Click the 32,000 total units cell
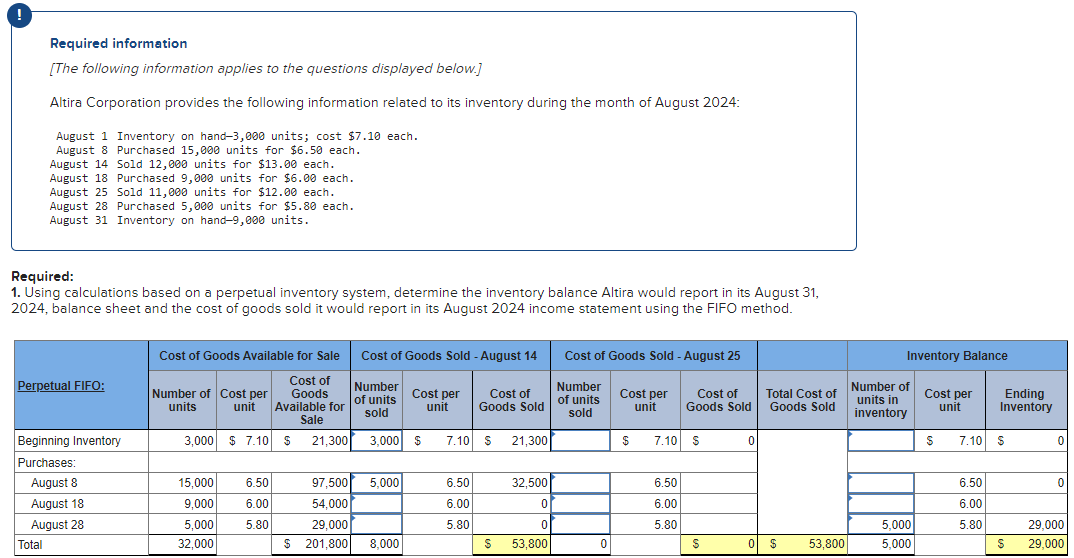This screenshot has width=1074, height=558. (x=183, y=544)
